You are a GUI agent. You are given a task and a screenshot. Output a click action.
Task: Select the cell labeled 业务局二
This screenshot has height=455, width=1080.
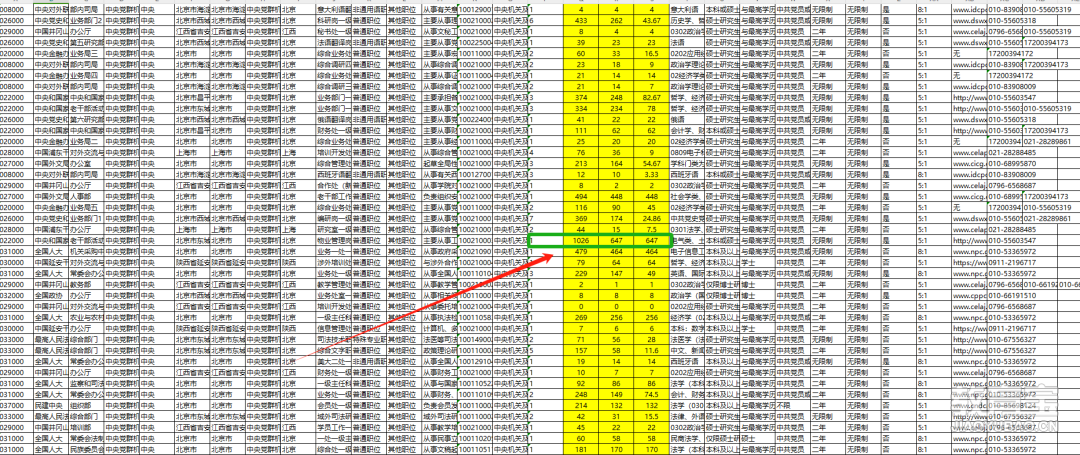[x=87, y=142]
